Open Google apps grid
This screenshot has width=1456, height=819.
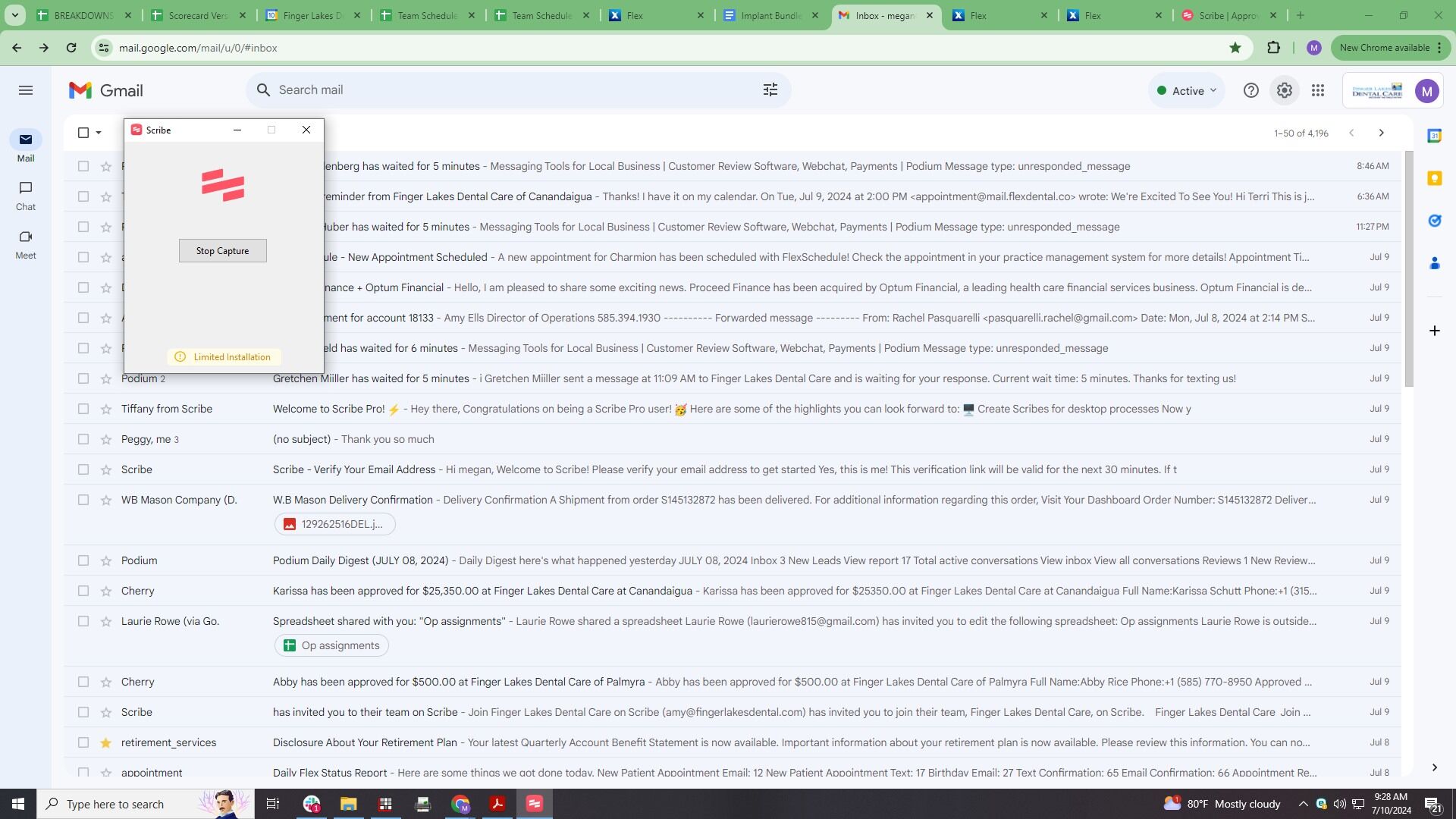[x=1318, y=90]
